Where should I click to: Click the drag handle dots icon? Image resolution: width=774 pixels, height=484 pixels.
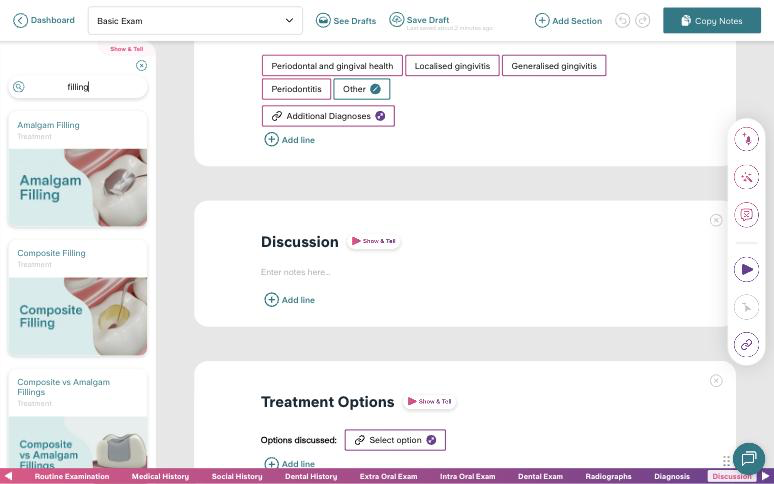click(726, 461)
